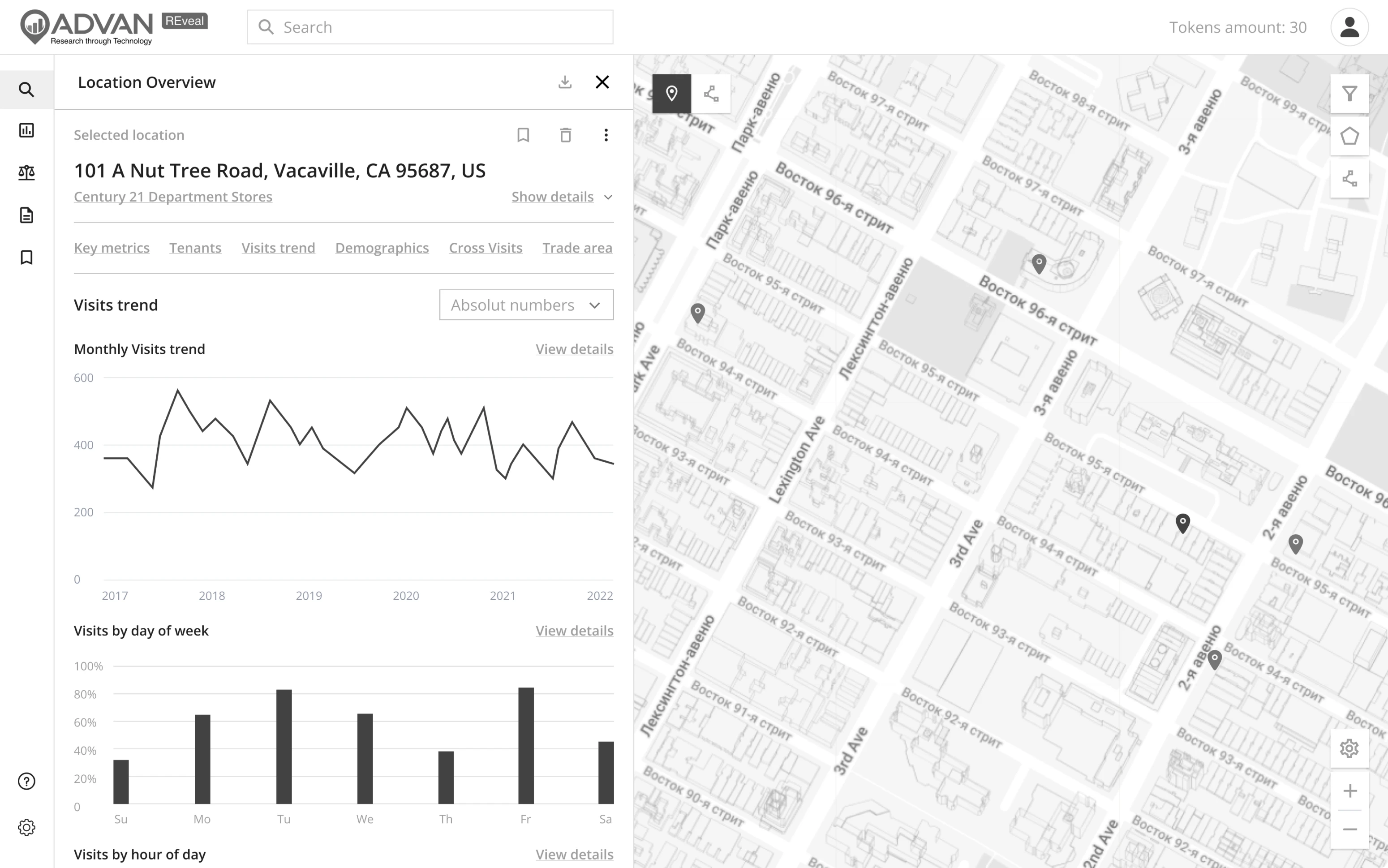Open saved bookmarks from the sidebar
The image size is (1388, 868).
26,257
